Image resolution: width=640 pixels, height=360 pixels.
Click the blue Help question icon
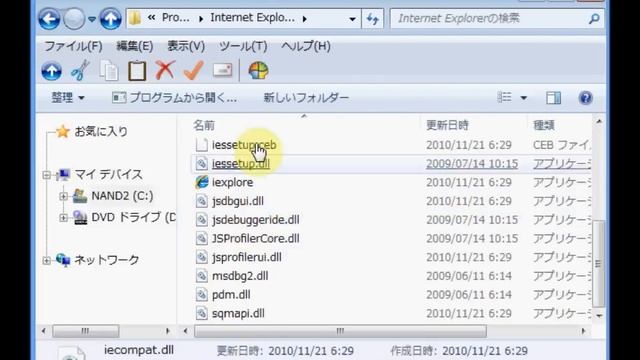585,98
